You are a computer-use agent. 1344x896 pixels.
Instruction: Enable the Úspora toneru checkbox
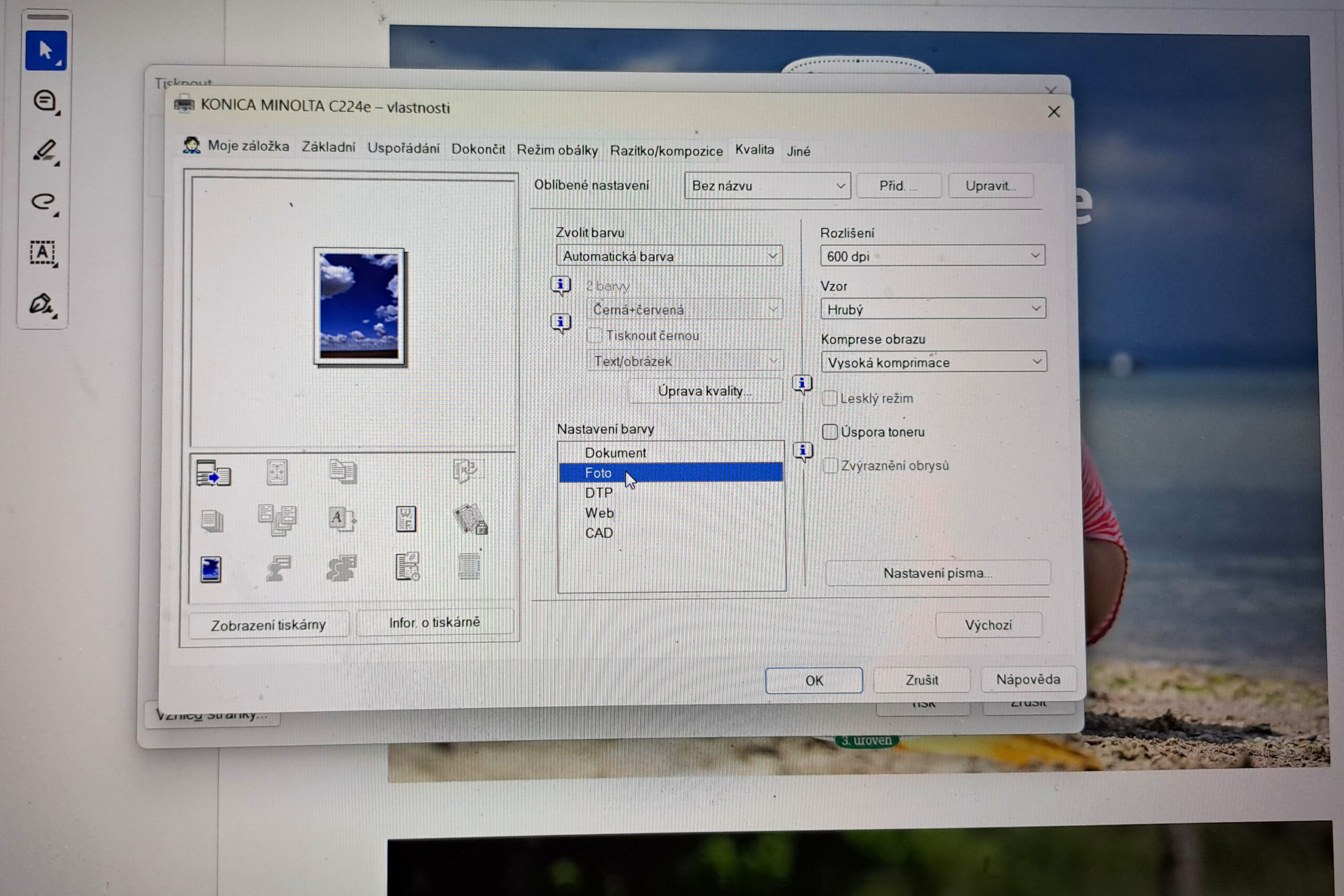pos(829,432)
